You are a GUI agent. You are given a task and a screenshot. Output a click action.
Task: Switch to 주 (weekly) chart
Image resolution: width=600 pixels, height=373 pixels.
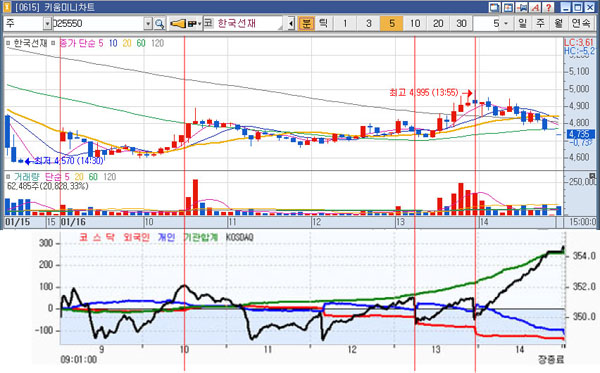tap(540, 23)
